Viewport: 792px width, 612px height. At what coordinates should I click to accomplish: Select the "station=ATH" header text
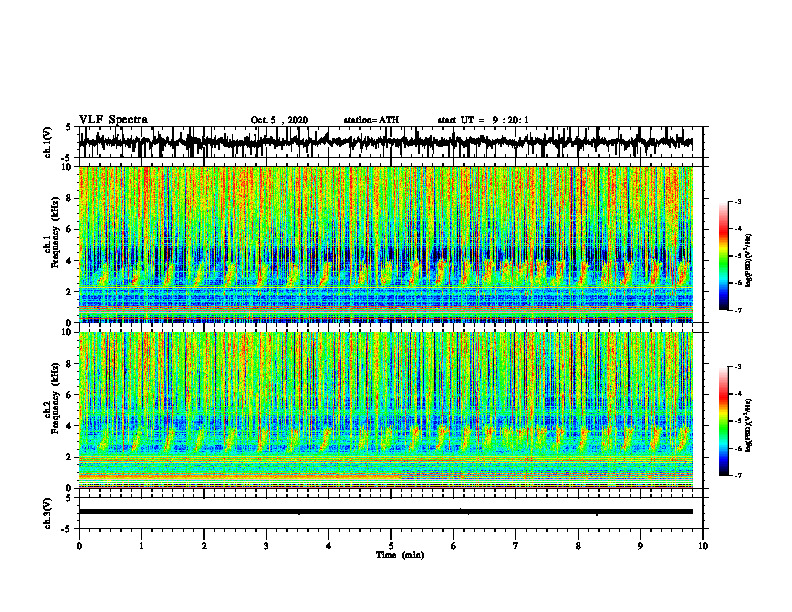[x=371, y=120]
